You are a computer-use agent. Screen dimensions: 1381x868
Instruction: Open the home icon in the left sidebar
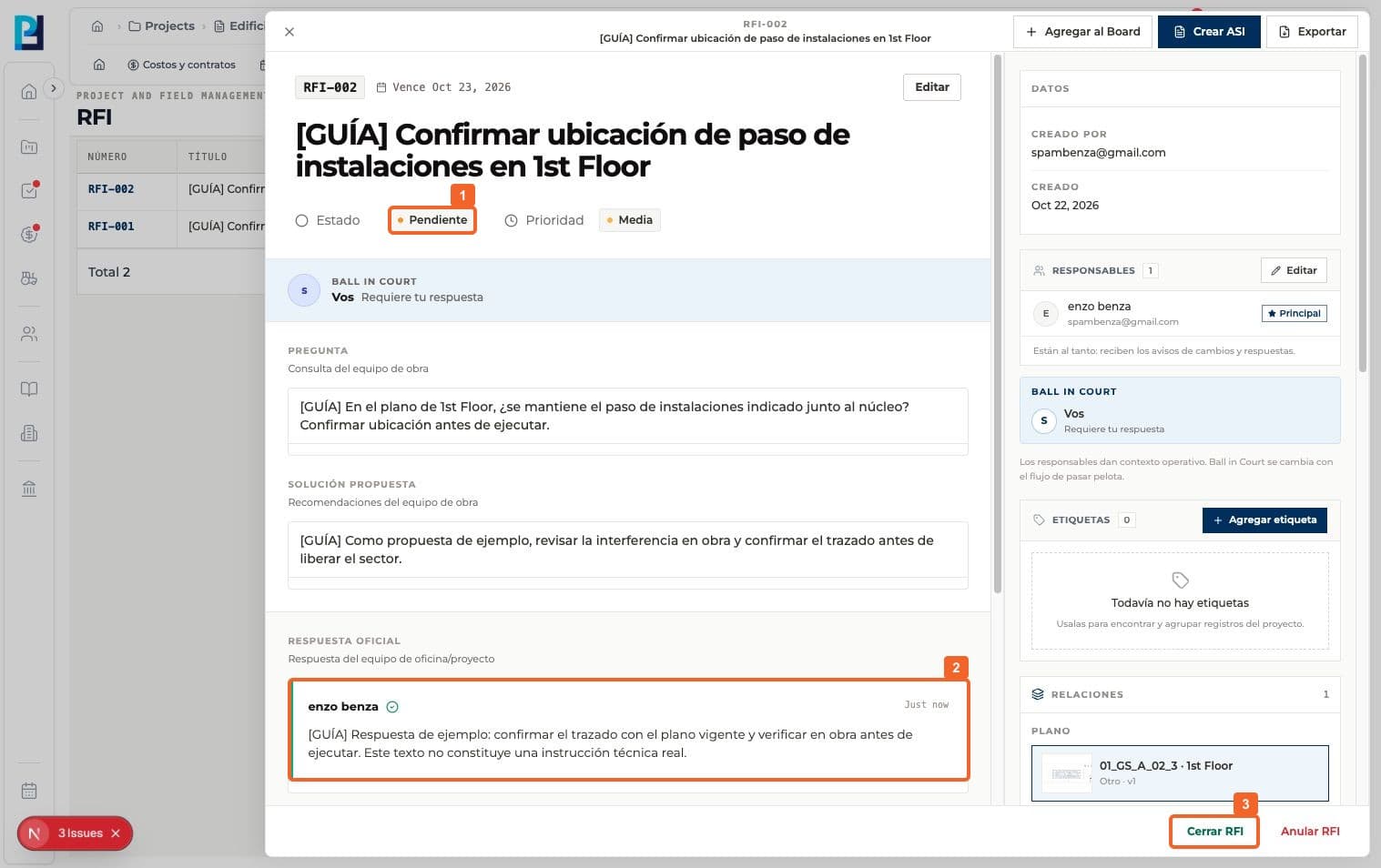[x=29, y=92]
